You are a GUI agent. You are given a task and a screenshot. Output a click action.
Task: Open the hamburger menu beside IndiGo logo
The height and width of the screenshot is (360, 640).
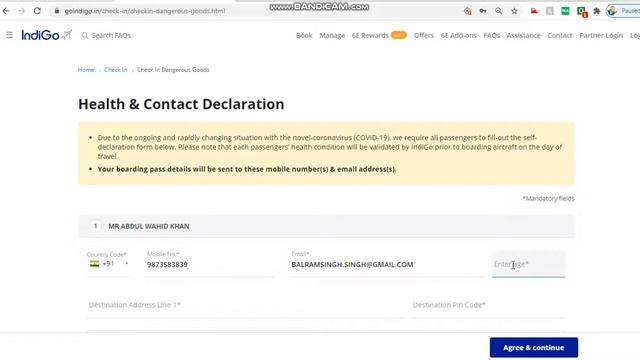pyautogui.click(x=9, y=35)
